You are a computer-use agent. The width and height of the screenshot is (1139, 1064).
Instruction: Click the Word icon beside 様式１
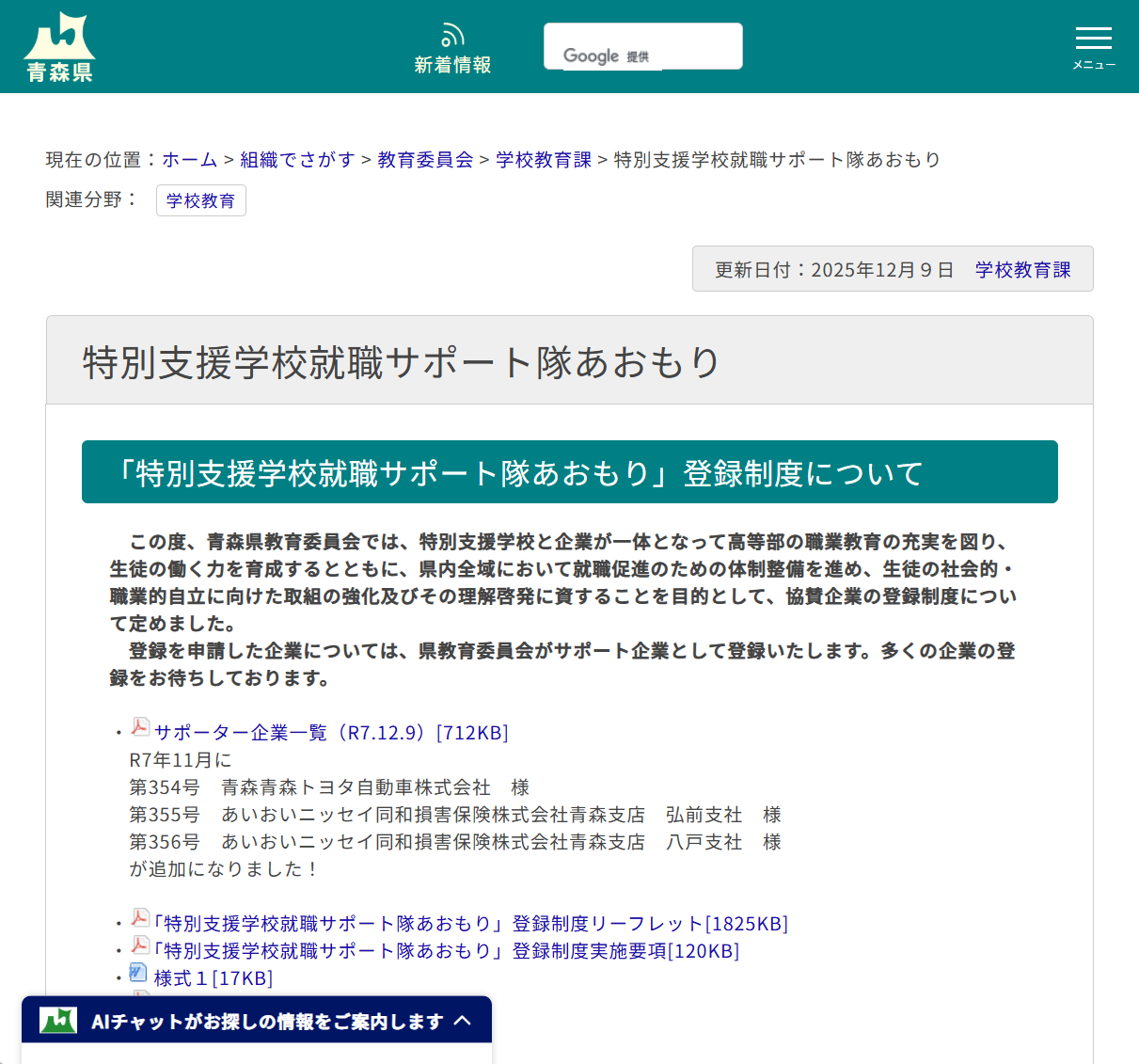pos(137,972)
